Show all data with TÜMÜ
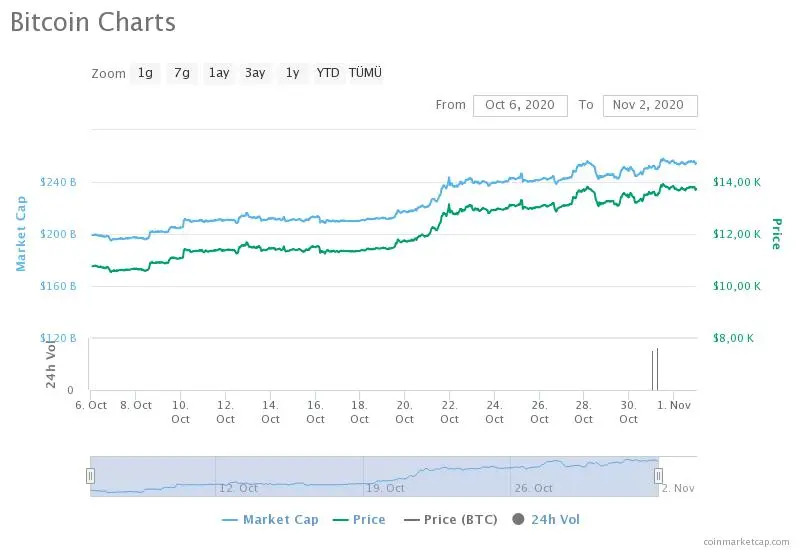Screen dimensions: 800x550 [365, 73]
